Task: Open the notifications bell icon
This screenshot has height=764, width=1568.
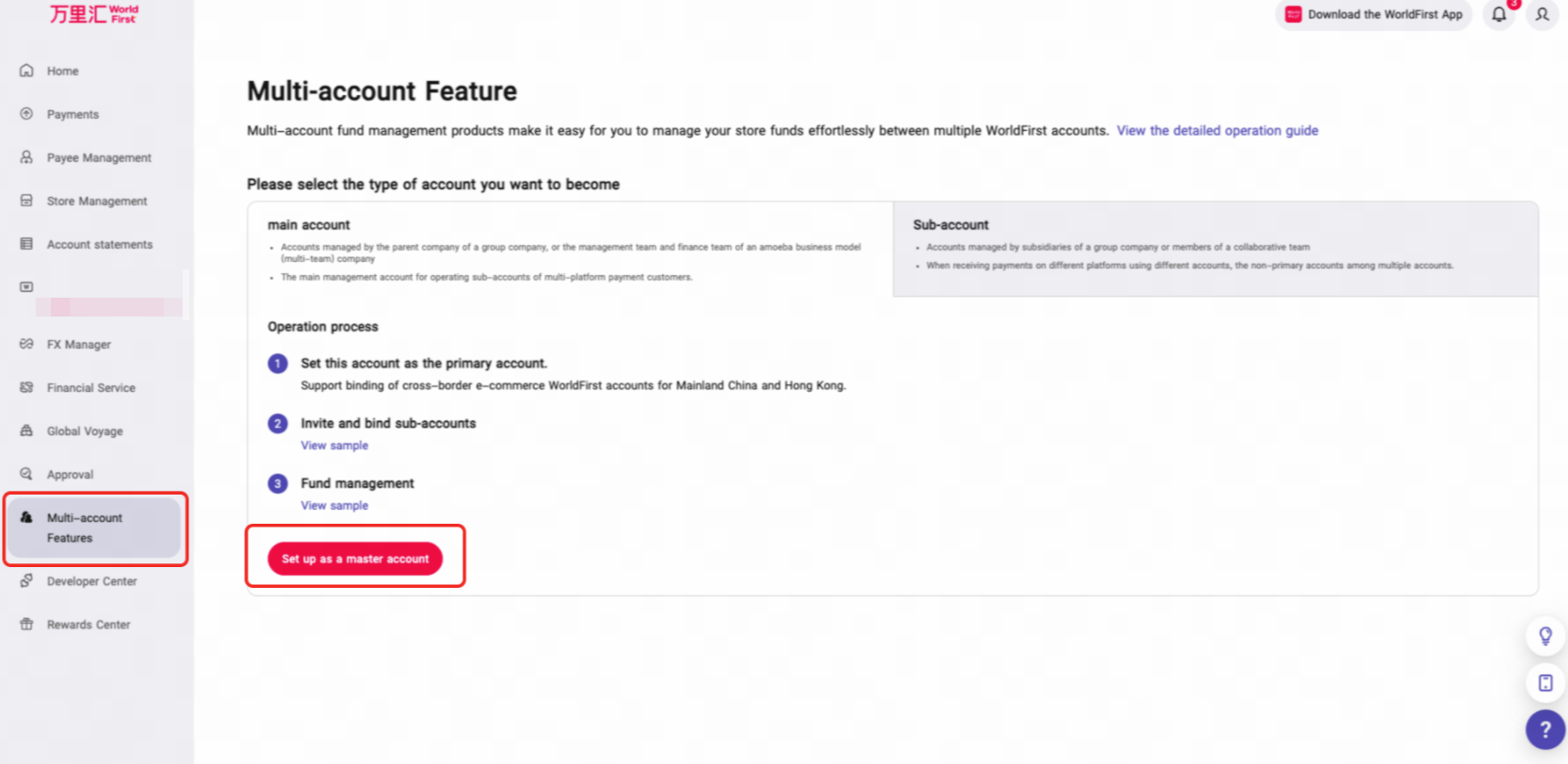Action: coord(1498,14)
